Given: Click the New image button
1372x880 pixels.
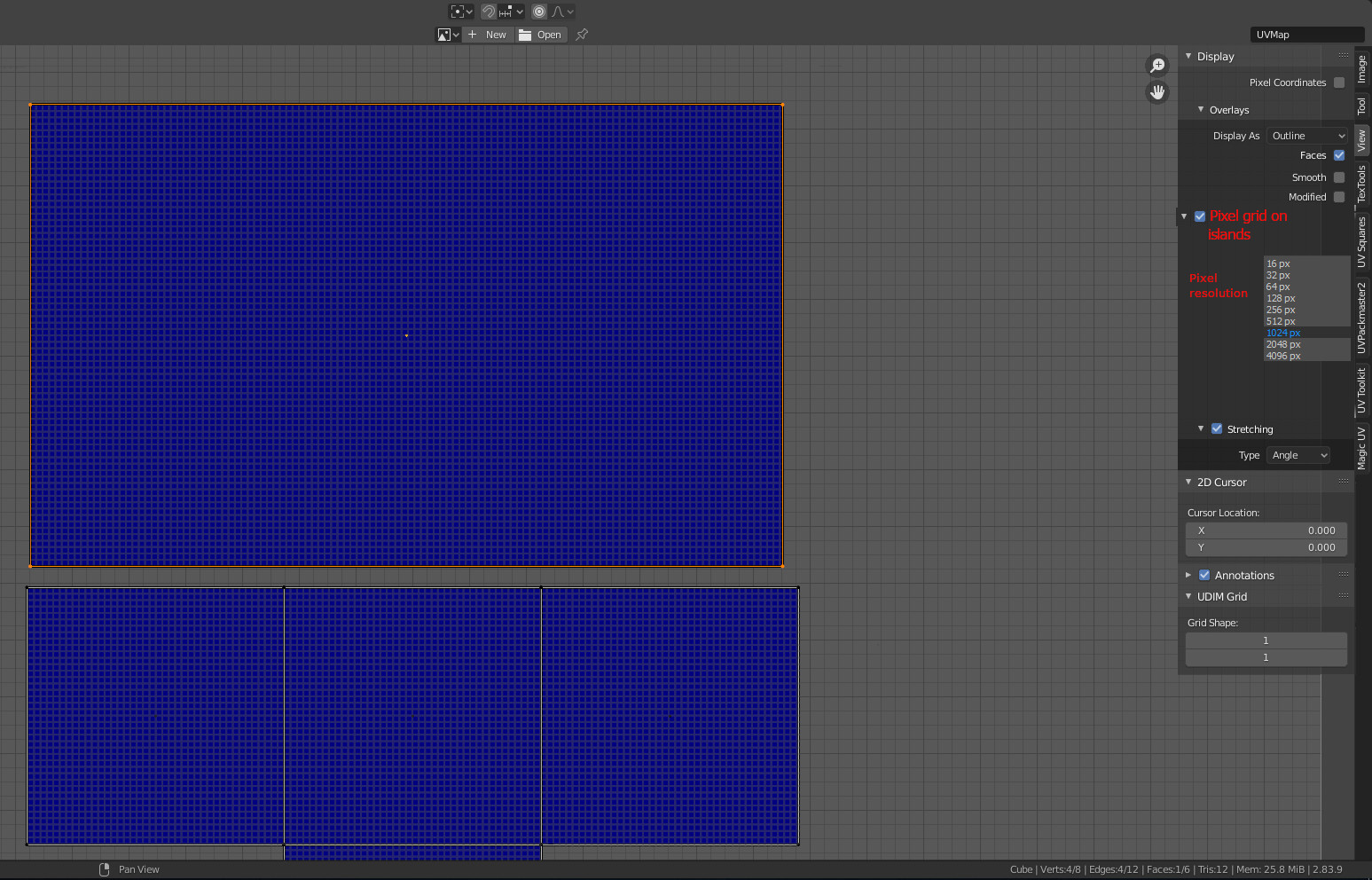Looking at the screenshot, I should click(x=488, y=35).
